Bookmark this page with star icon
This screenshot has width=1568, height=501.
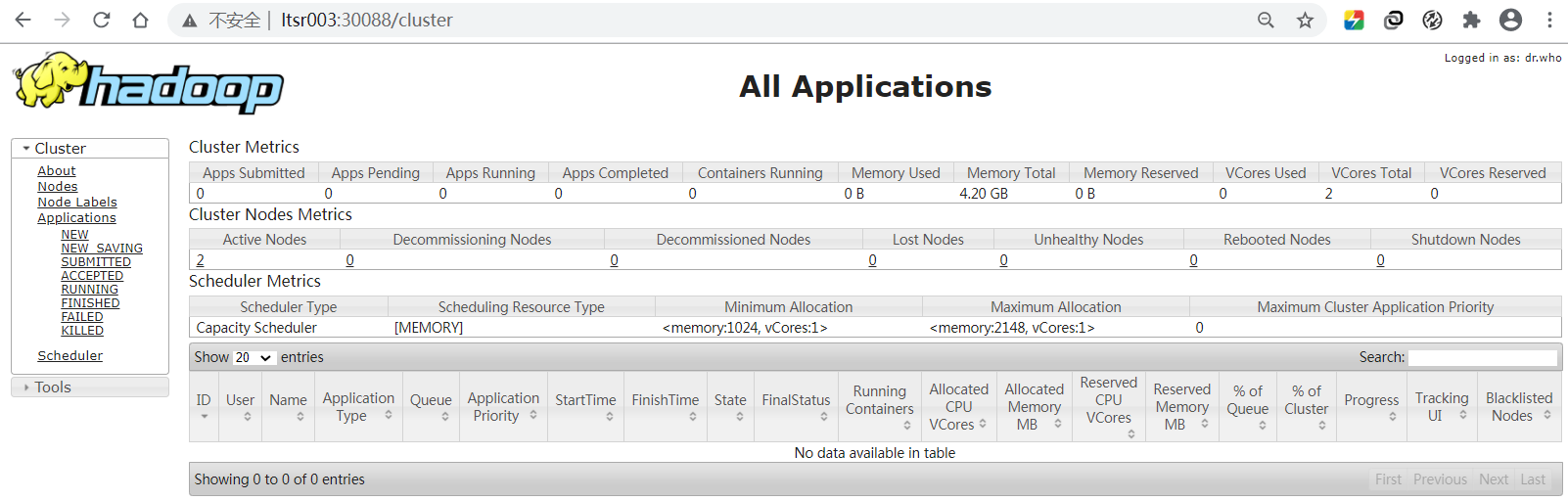1305,20
